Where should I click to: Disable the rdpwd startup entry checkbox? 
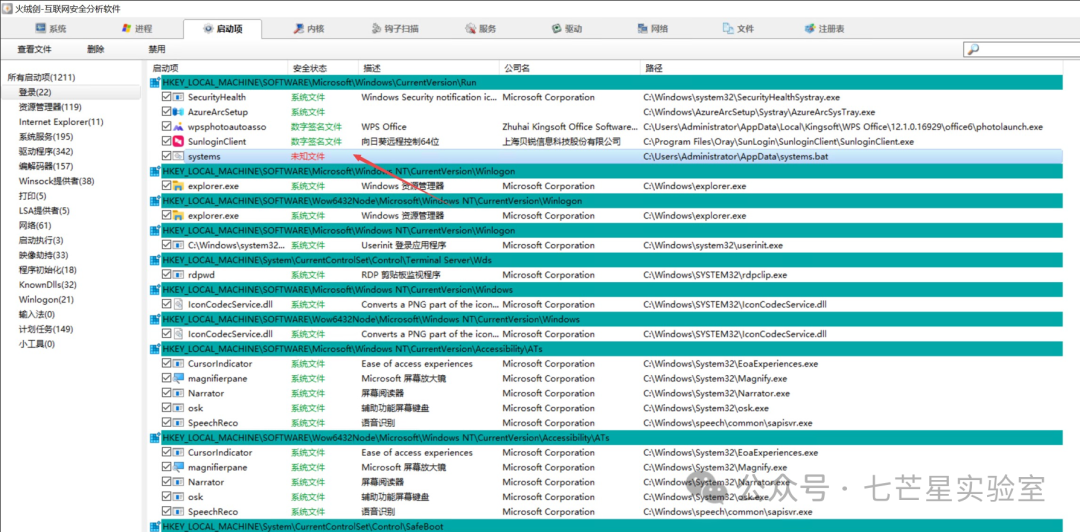[166, 275]
